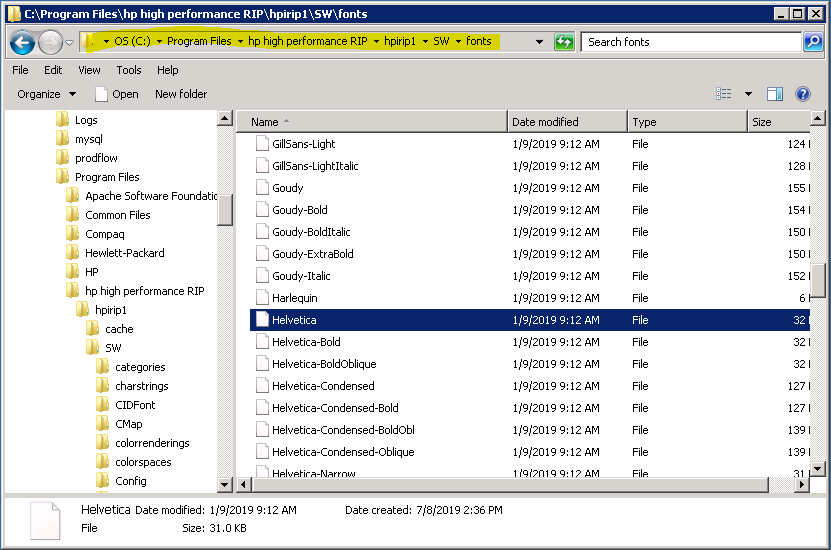Click the Change your view icon
The image size is (831, 550).
(x=723, y=94)
